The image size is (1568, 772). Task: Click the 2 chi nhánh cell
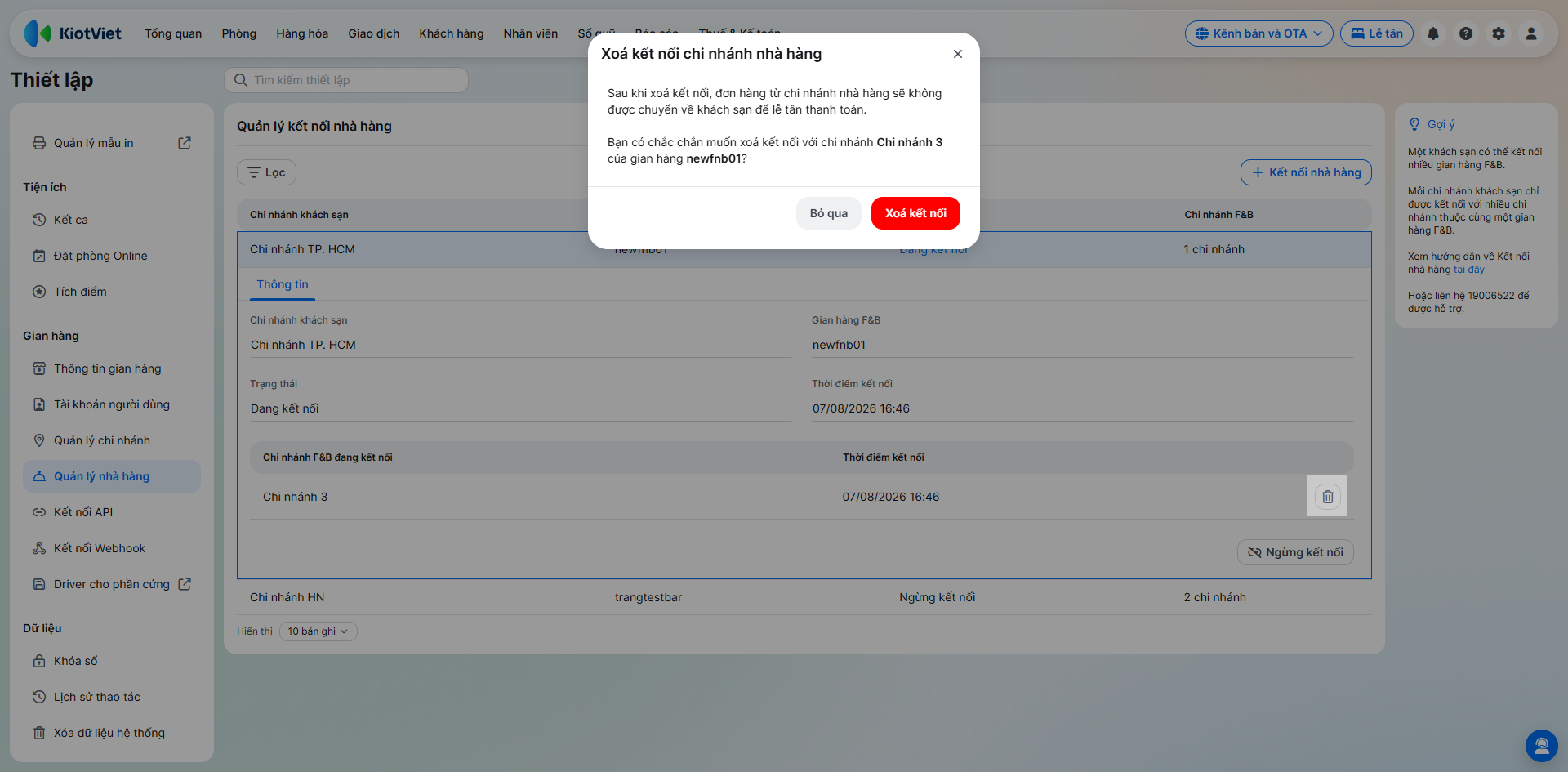click(1215, 597)
